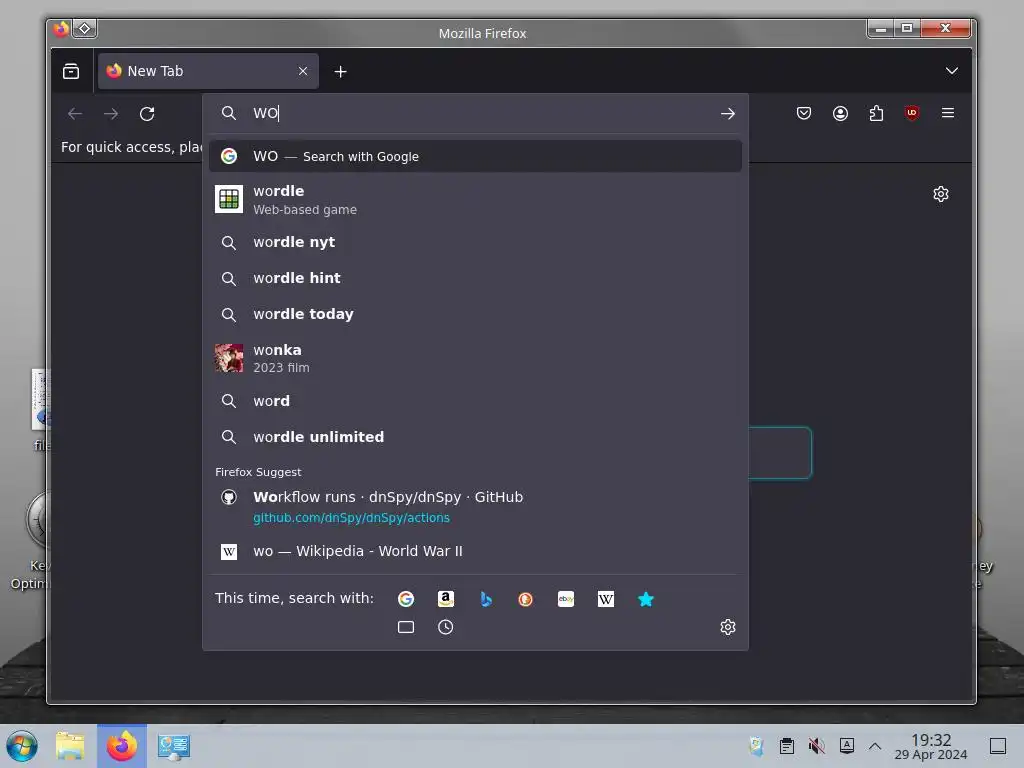Select the New Tab tab

pos(208,71)
